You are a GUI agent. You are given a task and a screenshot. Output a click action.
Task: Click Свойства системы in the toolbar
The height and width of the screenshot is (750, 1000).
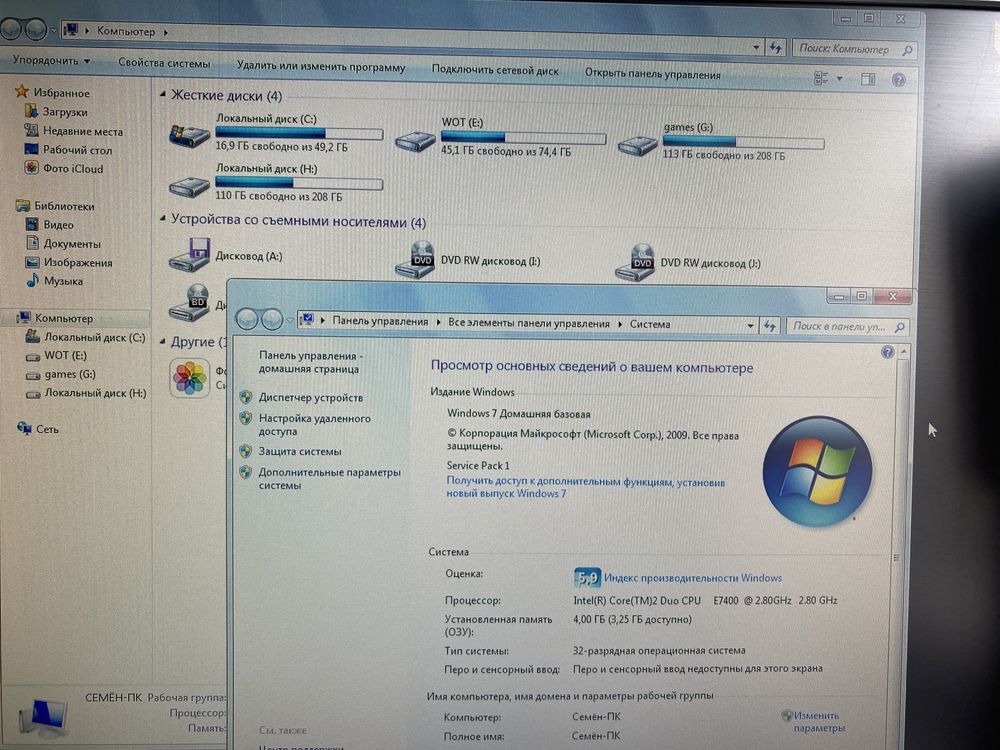tap(164, 63)
